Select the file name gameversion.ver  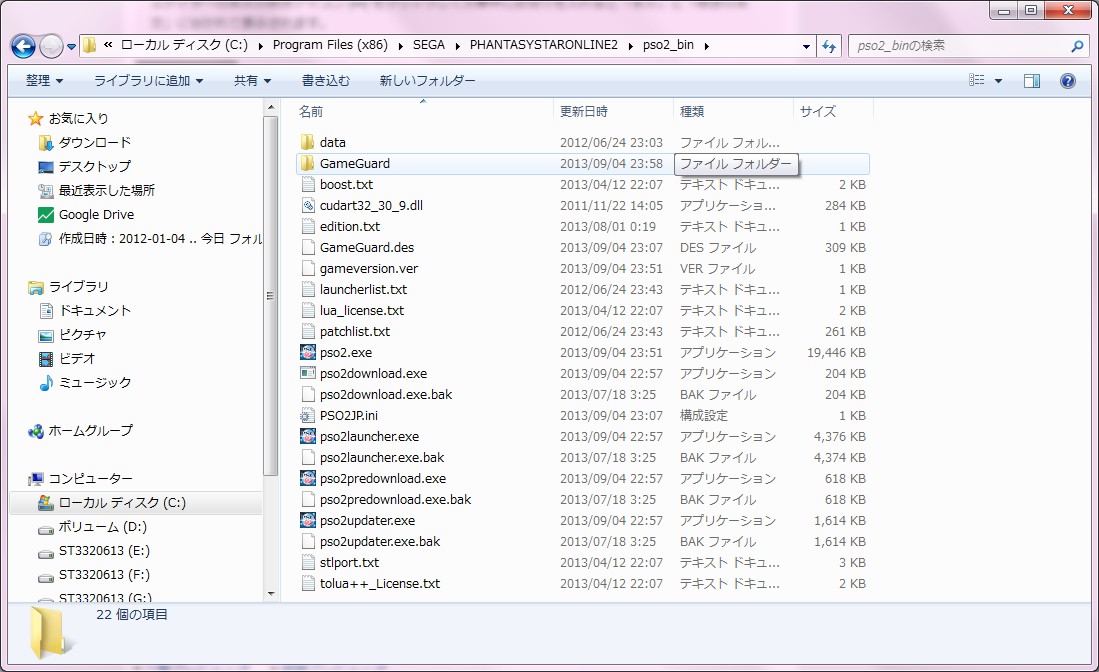click(369, 268)
